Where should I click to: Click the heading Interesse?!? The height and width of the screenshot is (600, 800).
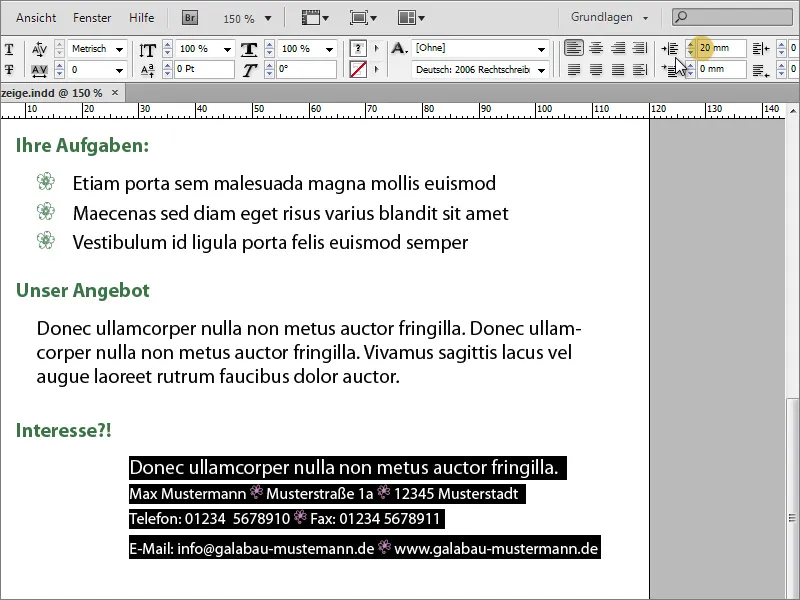tap(64, 430)
